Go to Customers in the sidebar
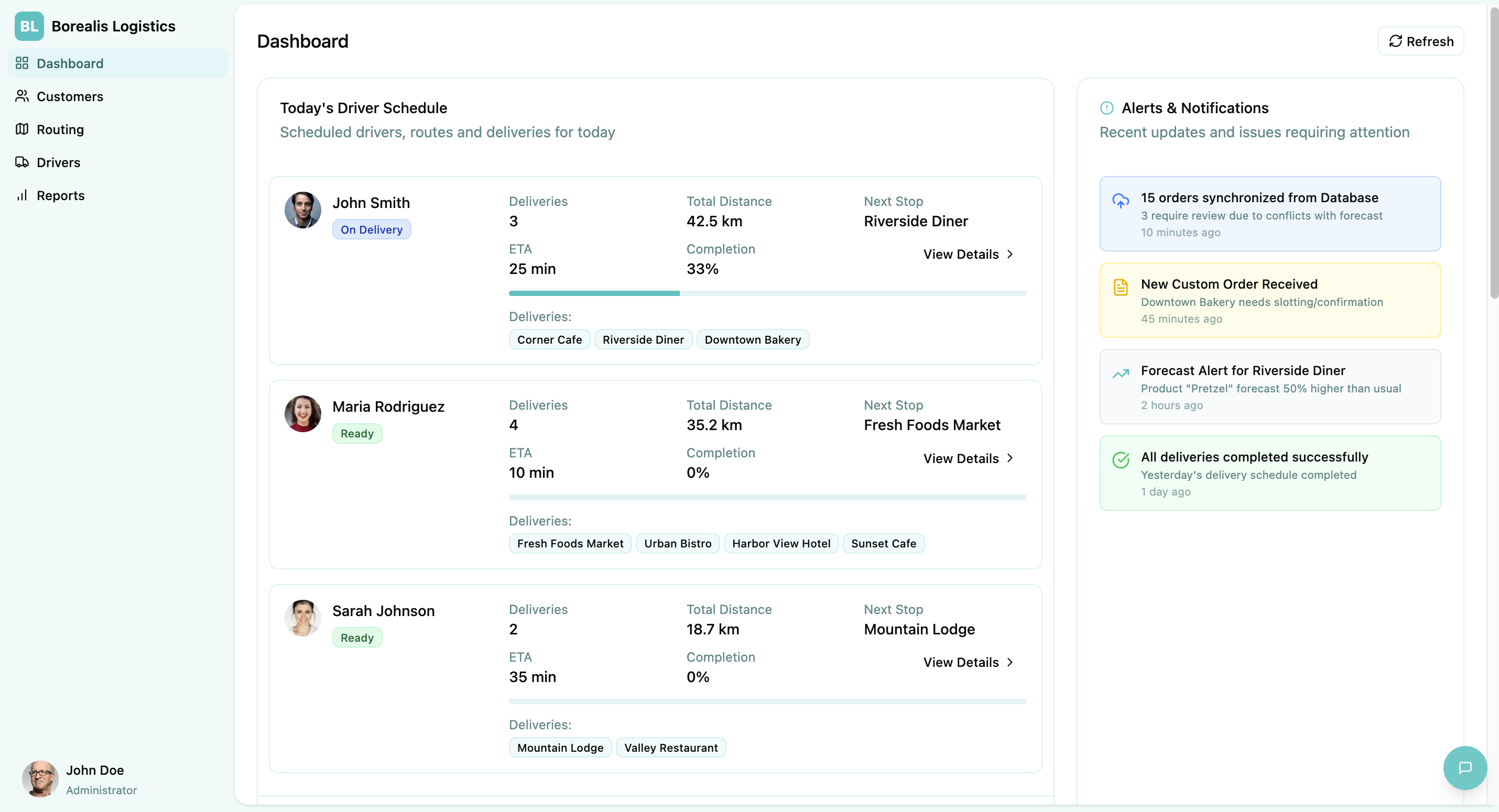Screen dimensions: 1499x812 (117, 96)
